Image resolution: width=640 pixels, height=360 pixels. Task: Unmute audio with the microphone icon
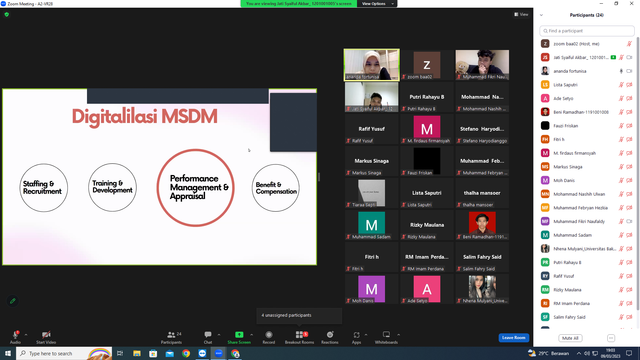pos(15,335)
